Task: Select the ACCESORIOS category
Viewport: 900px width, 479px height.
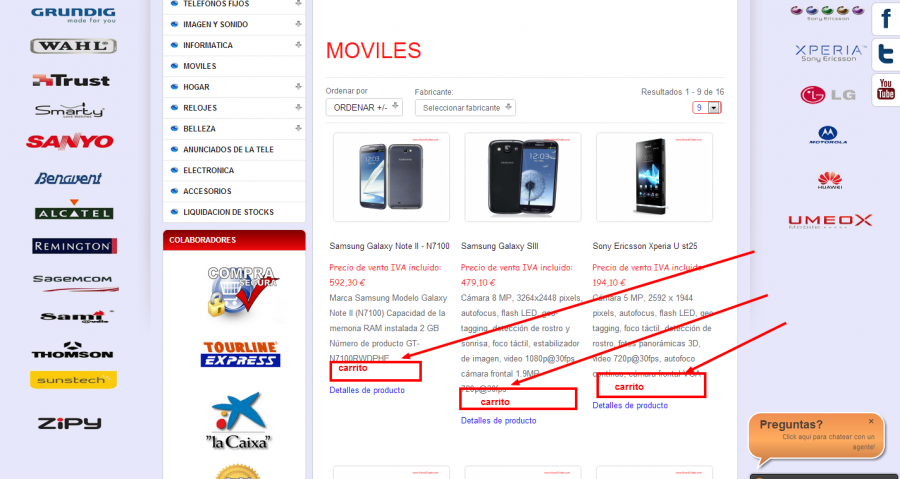Action: (207, 191)
